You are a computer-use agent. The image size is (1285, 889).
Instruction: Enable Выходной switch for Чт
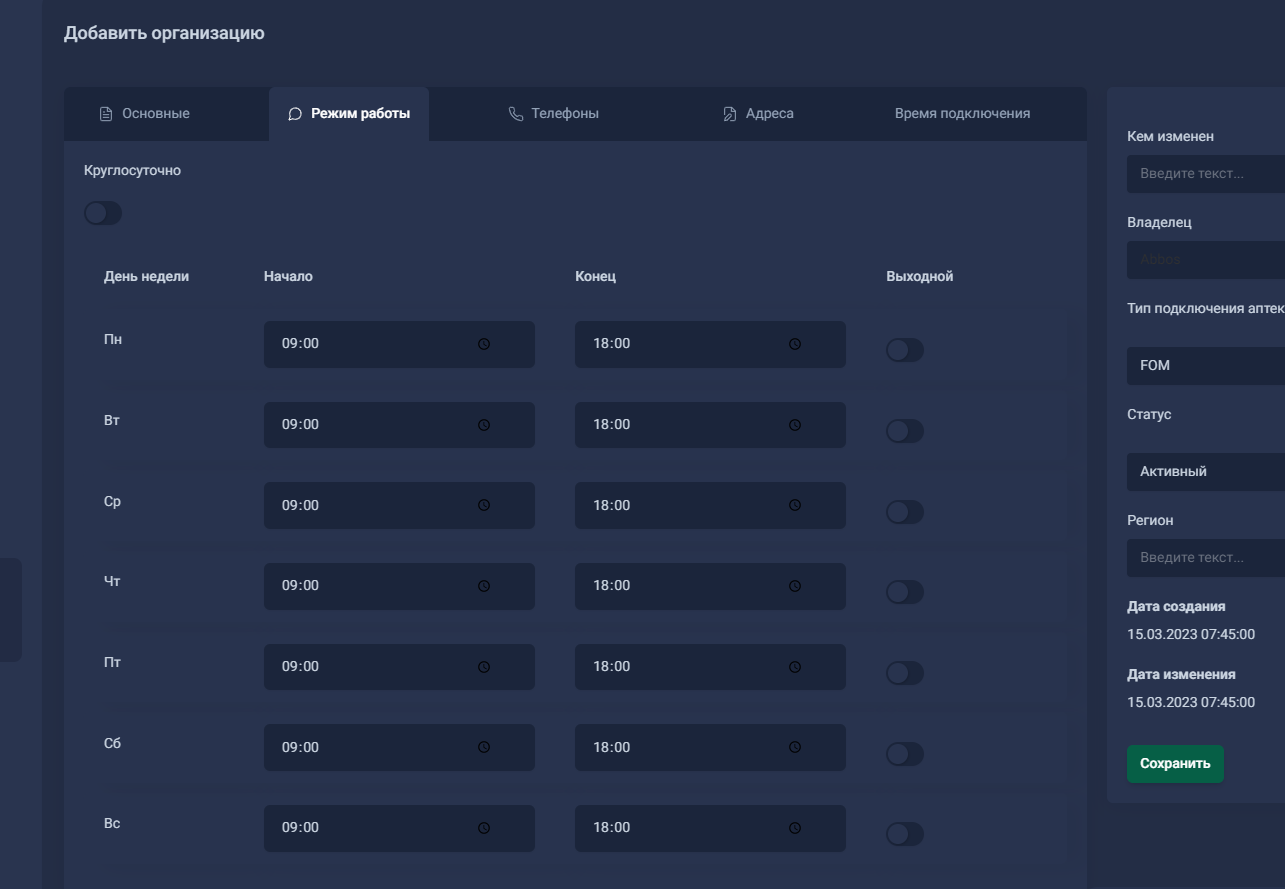click(x=905, y=592)
